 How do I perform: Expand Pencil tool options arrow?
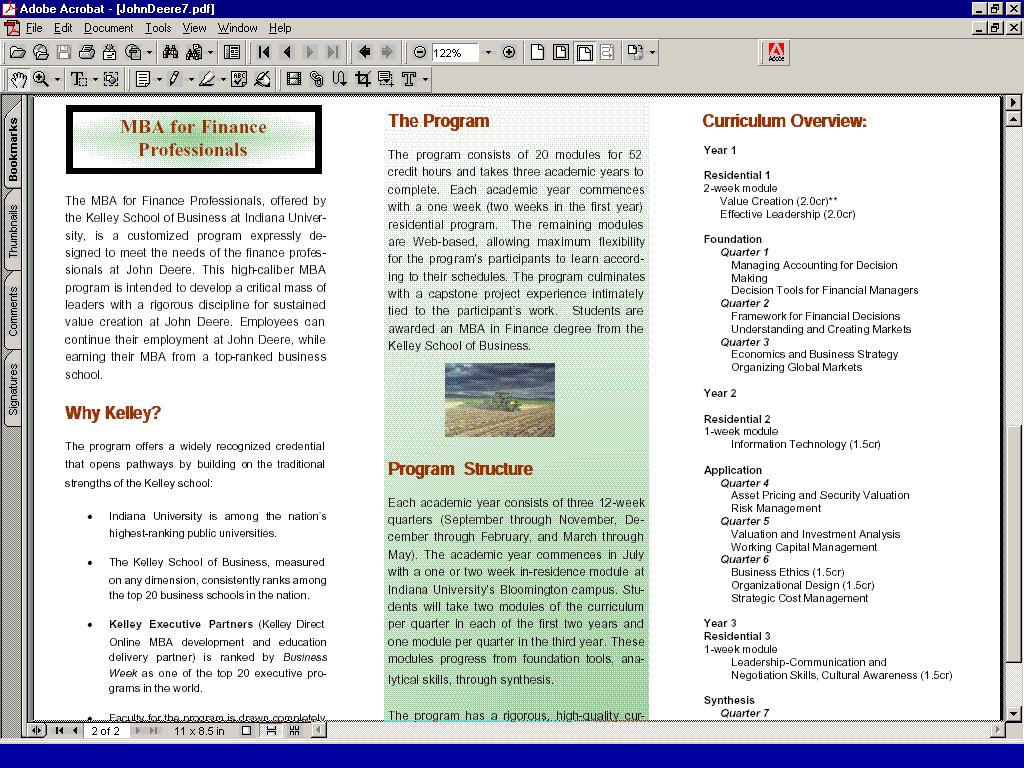(x=191, y=80)
